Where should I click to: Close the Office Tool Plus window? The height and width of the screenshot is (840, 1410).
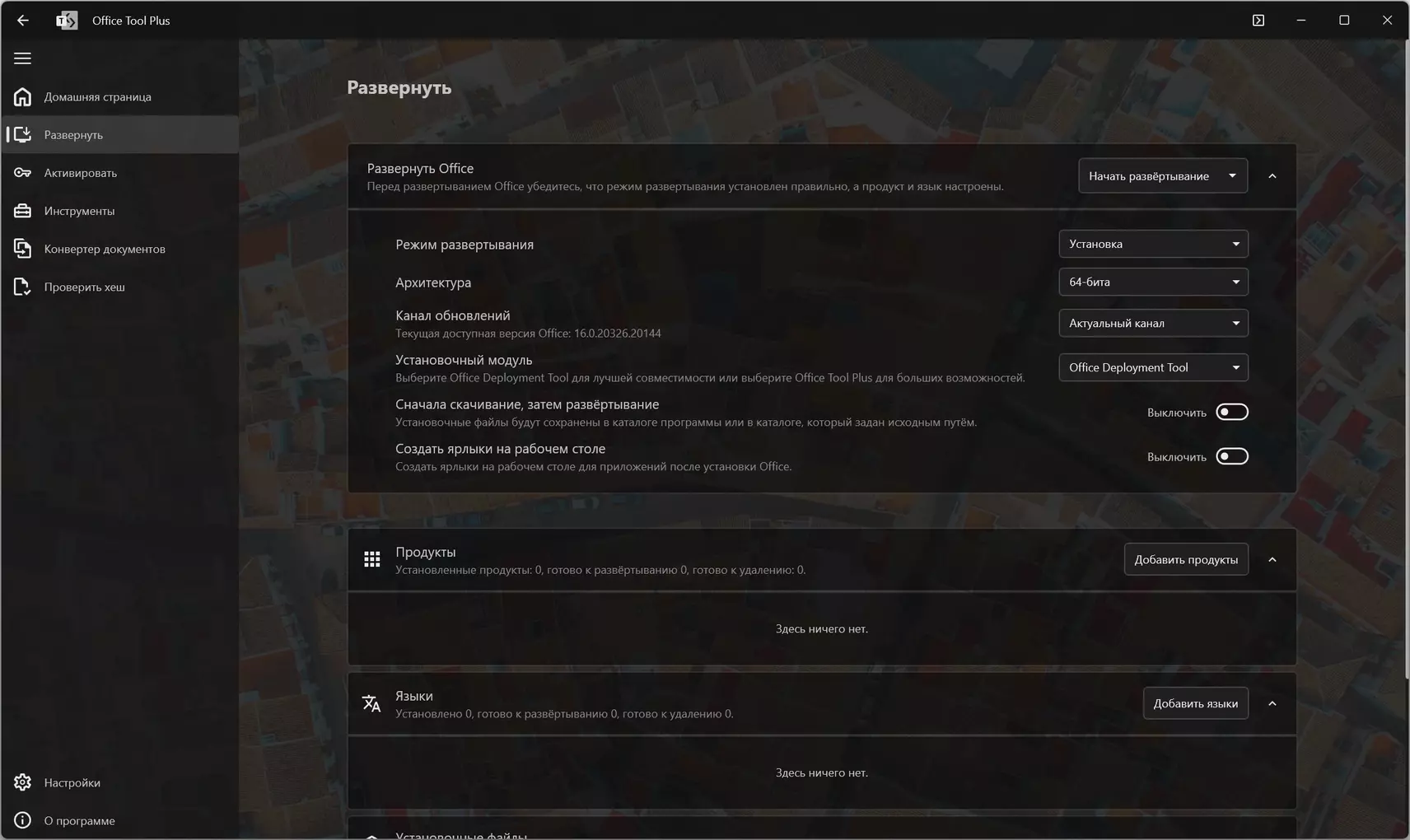(1387, 21)
